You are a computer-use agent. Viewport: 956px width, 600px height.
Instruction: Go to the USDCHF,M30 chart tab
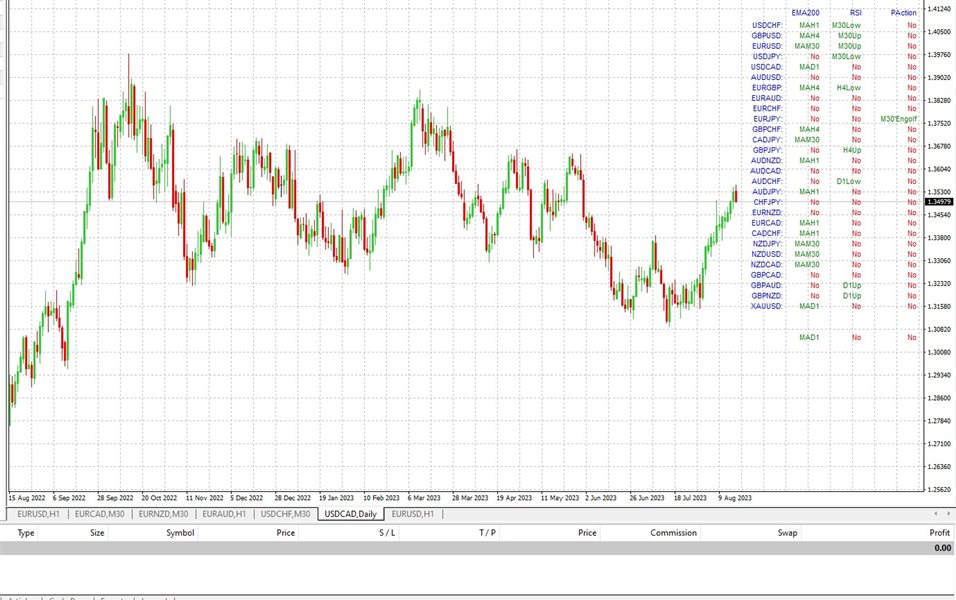click(x=286, y=513)
